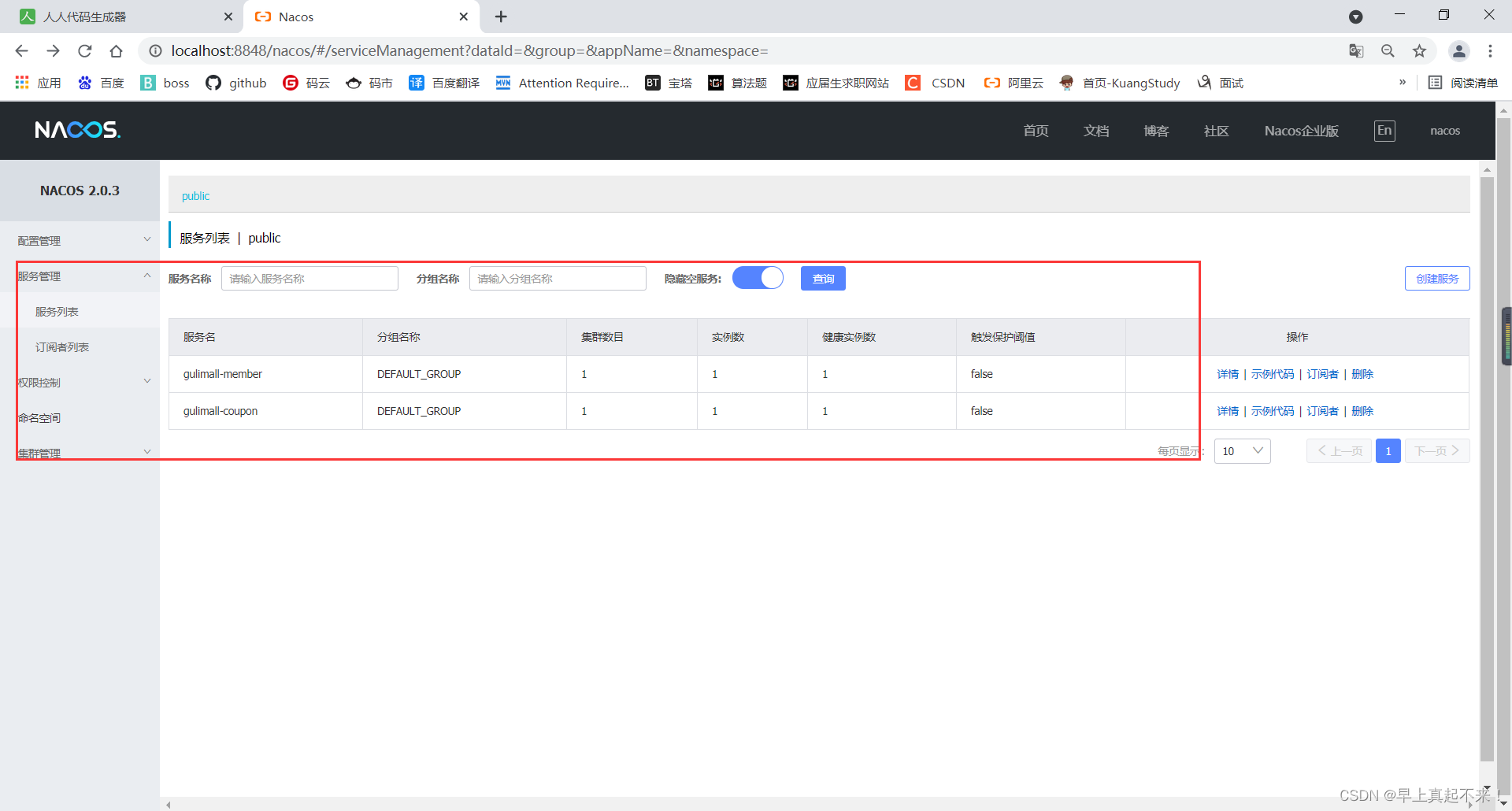Open the 面试 bookmark
Viewport: 1512px width, 811px height.
(x=1220, y=83)
